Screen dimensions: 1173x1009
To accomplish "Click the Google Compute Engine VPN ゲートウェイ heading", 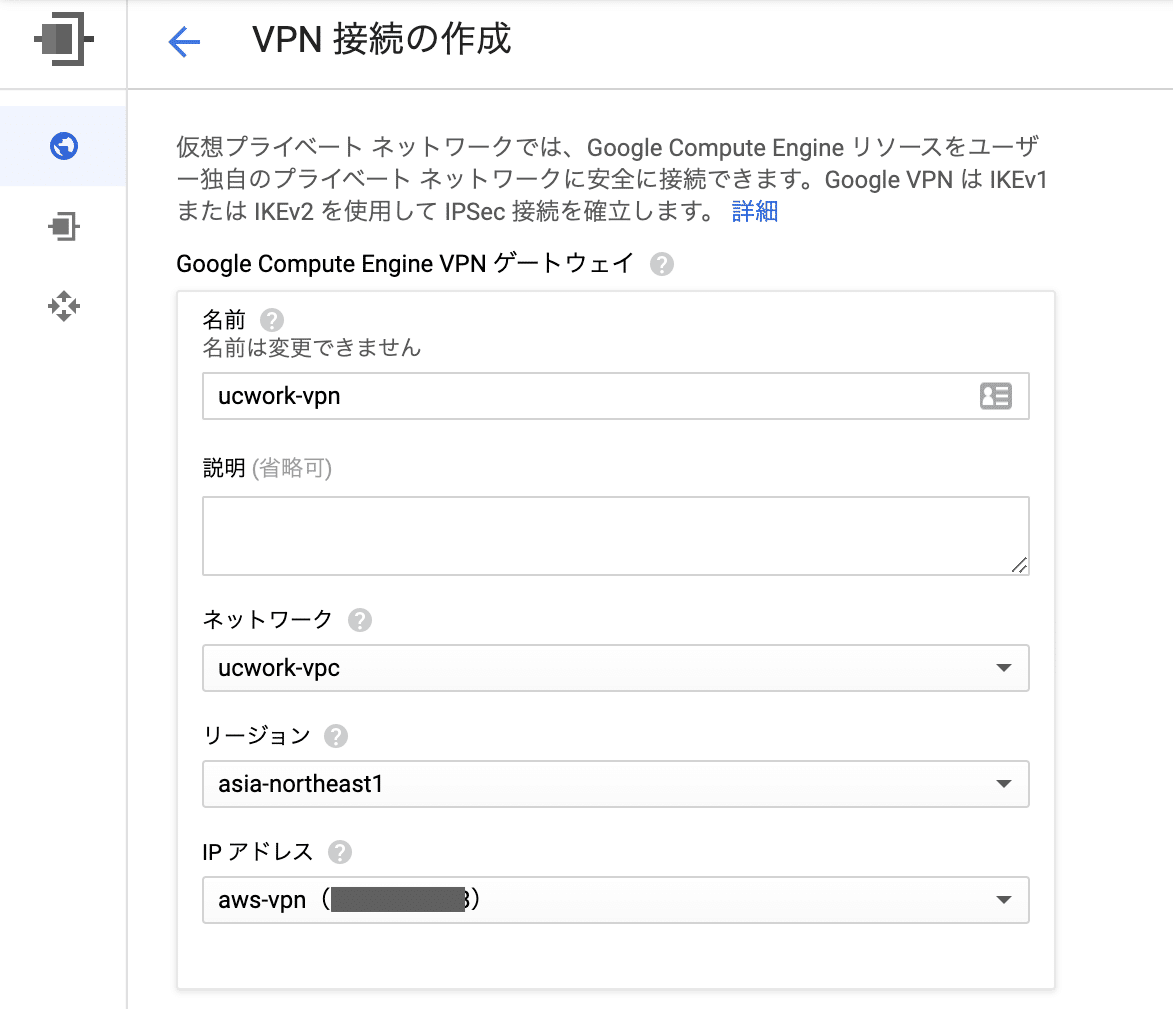I will [405, 264].
